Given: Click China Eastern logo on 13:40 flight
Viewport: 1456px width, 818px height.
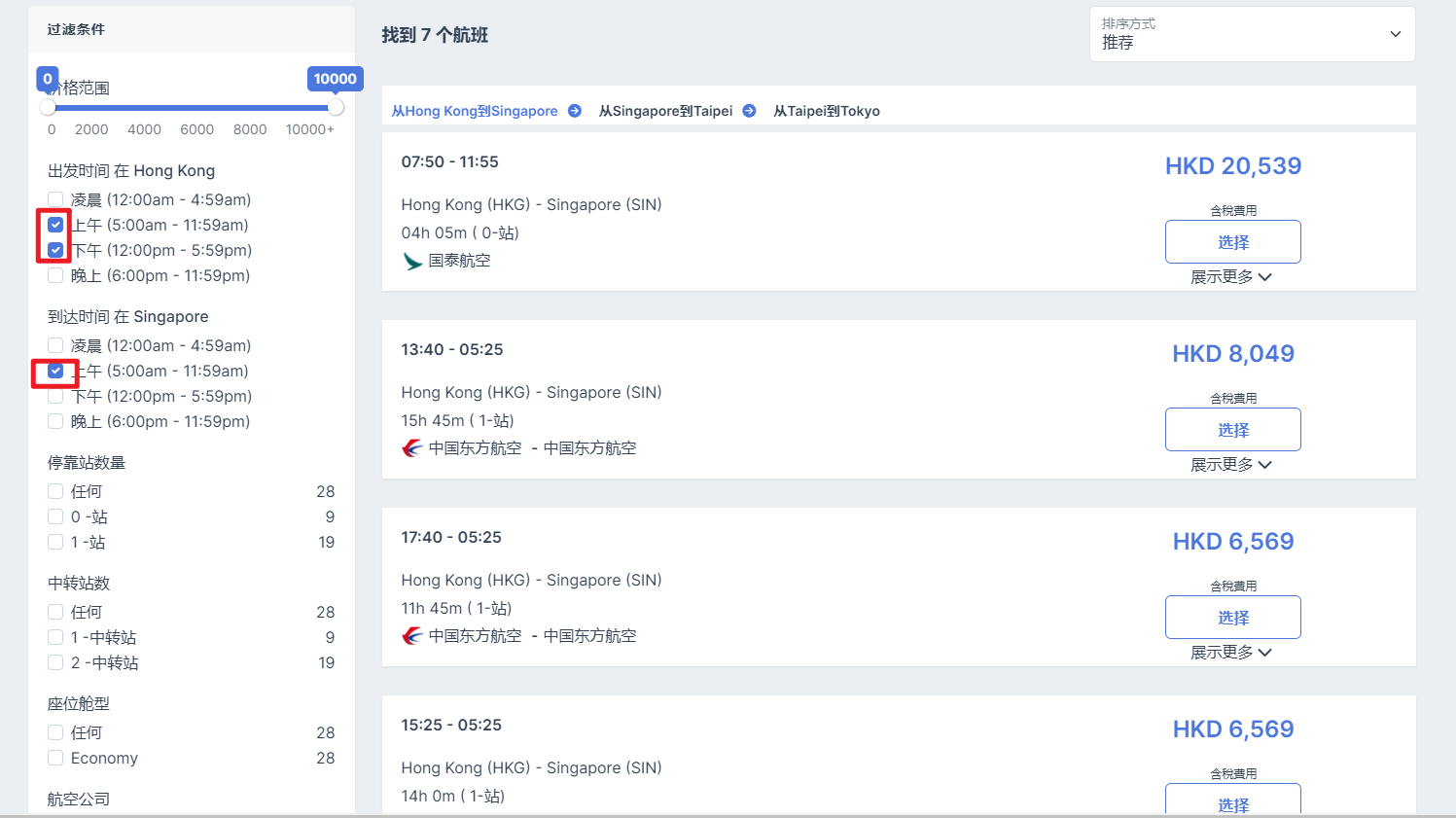Looking at the screenshot, I should coord(412,448).
